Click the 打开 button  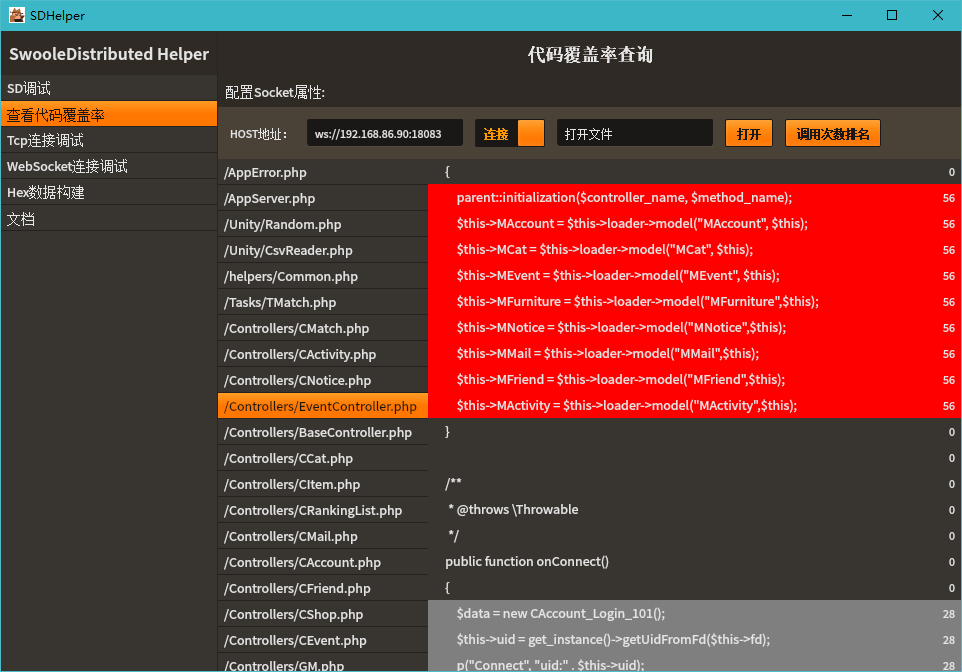pos(748,134)
